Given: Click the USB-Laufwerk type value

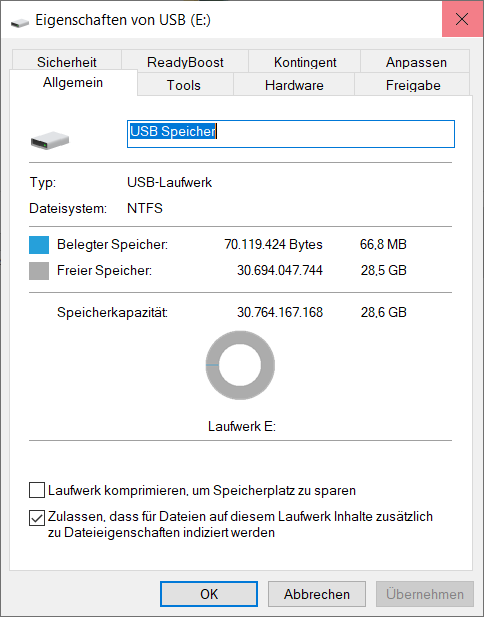Looking at the screenshot, I should click(170, 182).
